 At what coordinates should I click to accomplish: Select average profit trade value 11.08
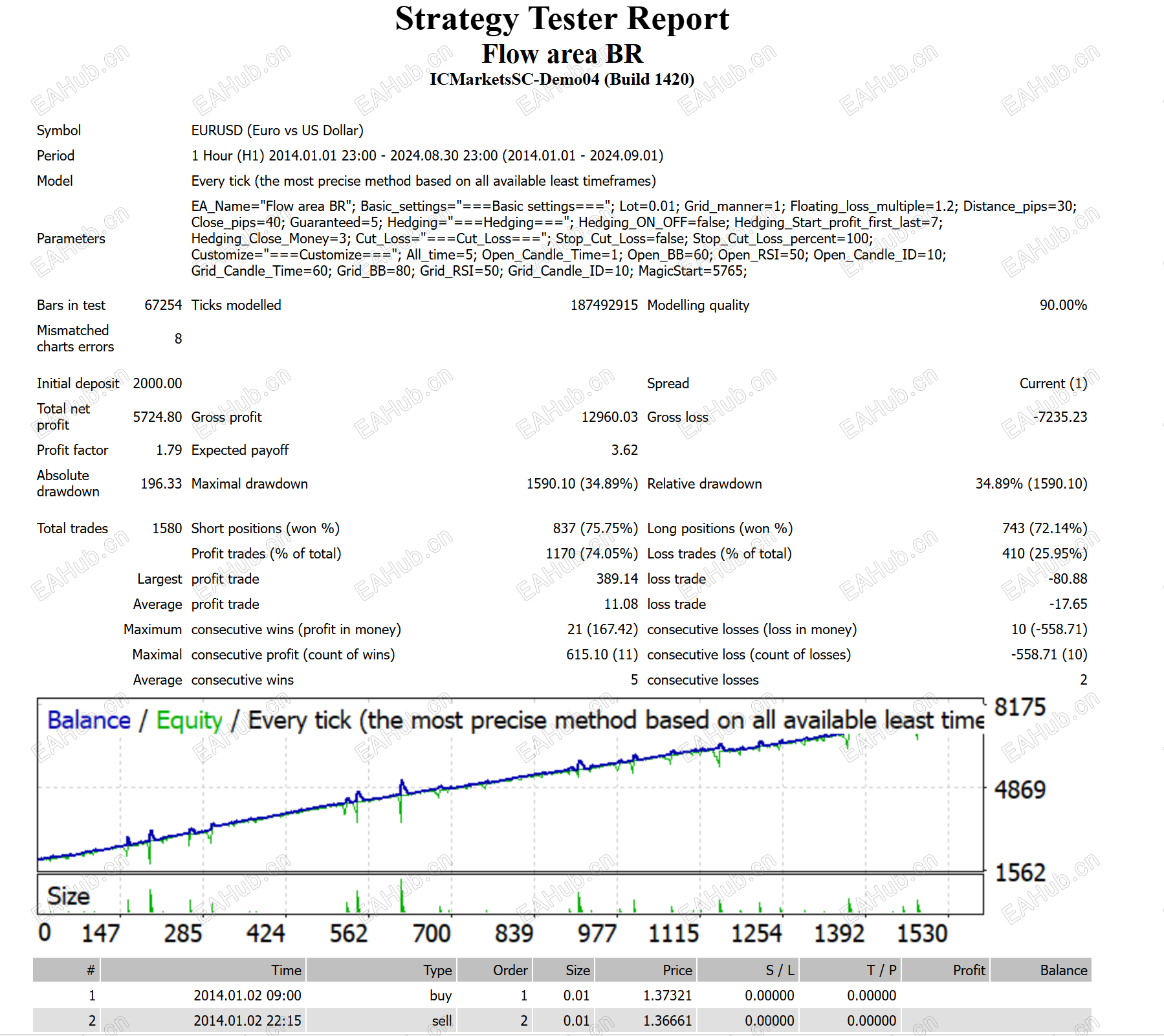tap(620, 604)
